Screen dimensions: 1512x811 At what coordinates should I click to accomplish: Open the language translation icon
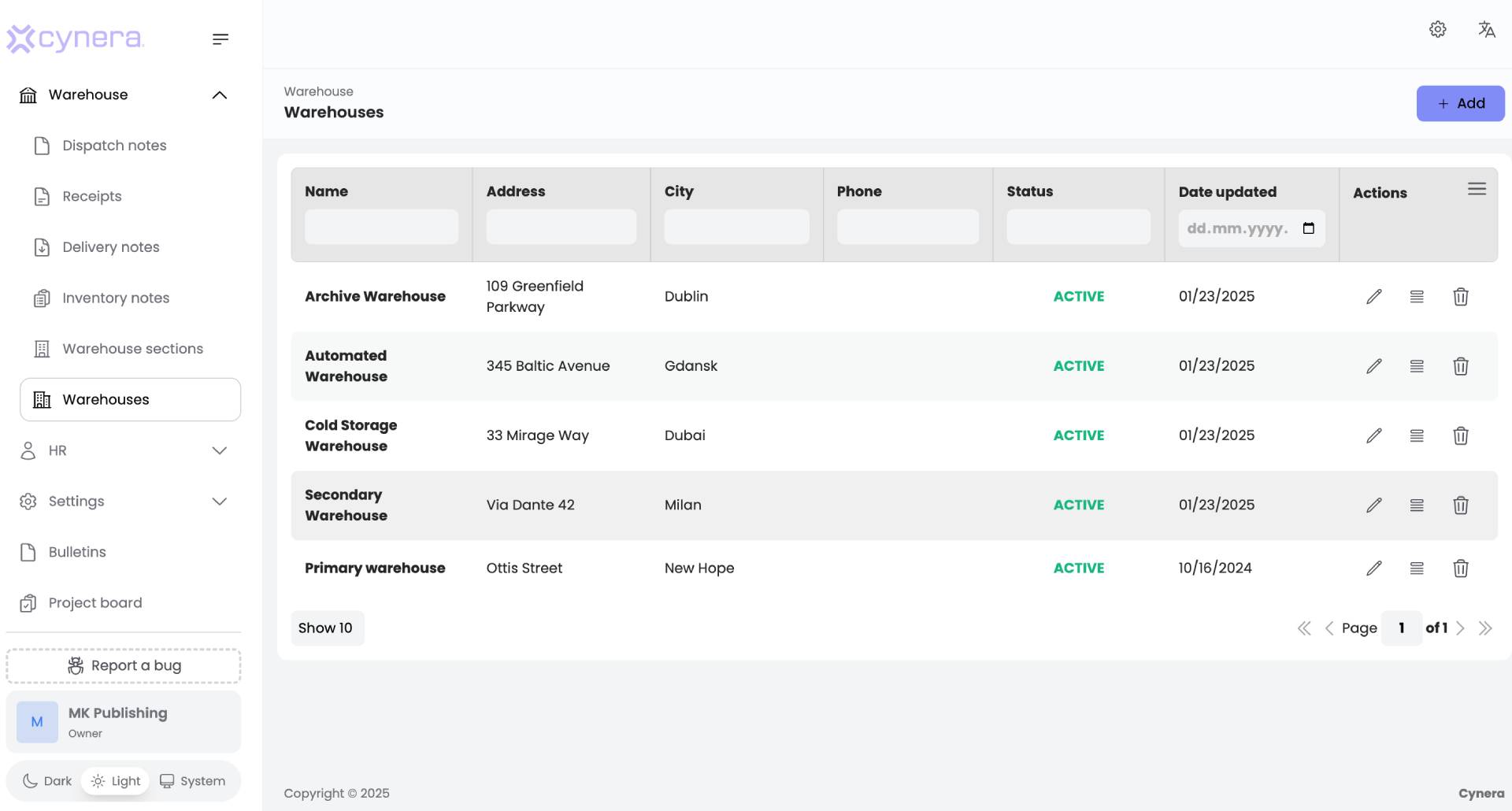click(1486, 29)
